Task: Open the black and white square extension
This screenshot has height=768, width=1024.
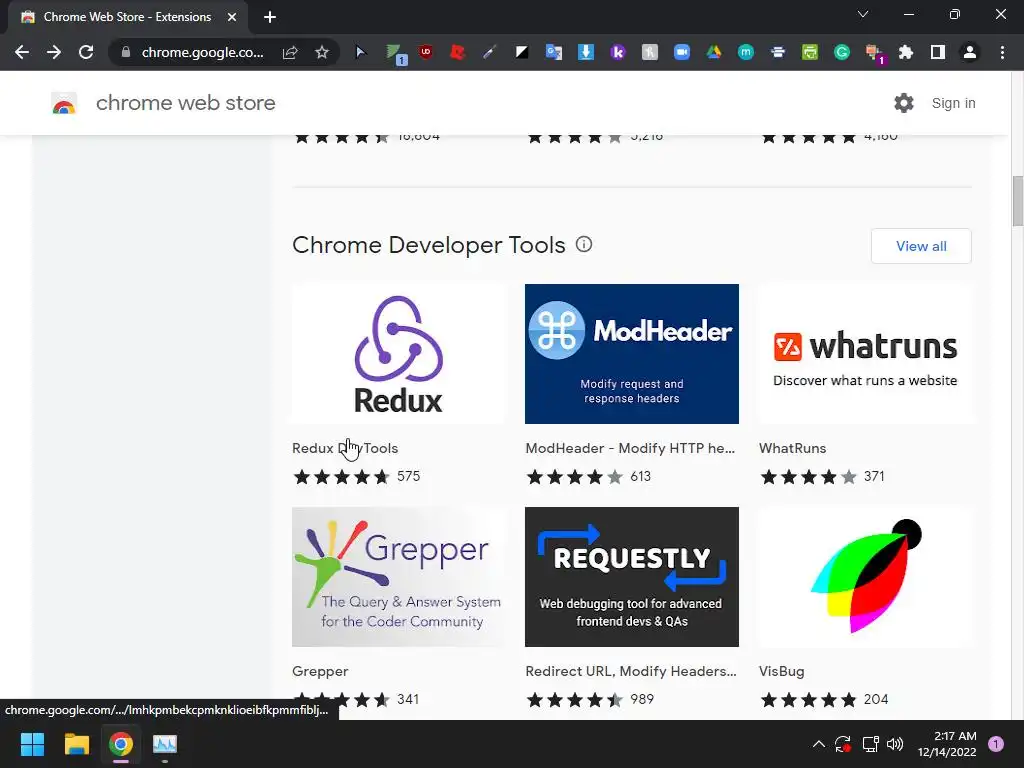Action: (522, 52)
